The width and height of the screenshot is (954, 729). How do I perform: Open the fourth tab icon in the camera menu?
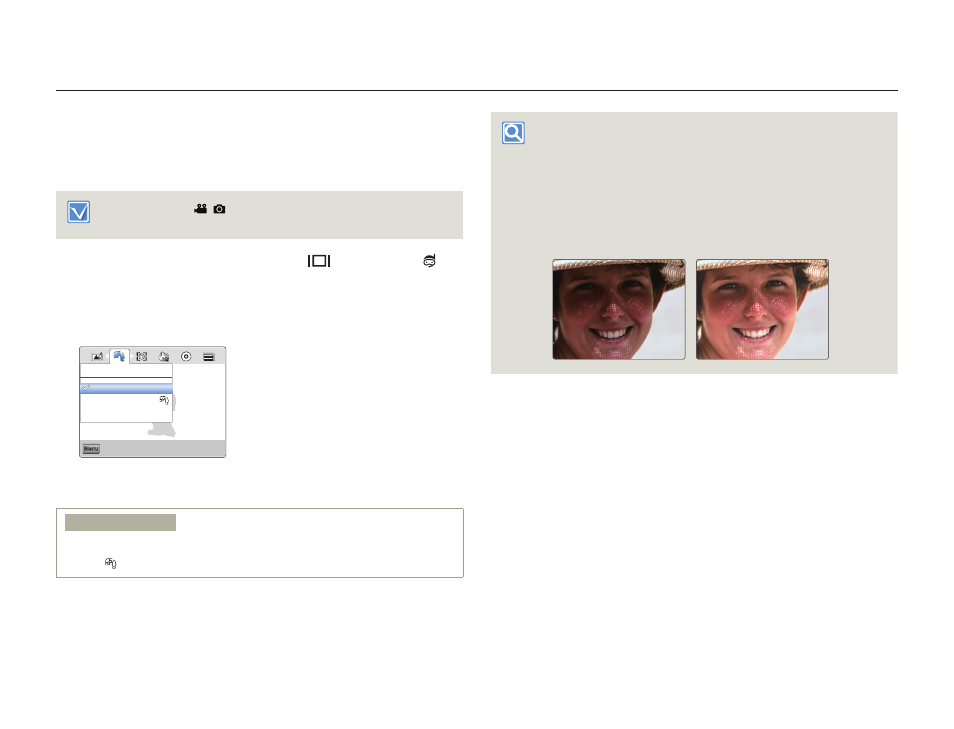(164, 357)
